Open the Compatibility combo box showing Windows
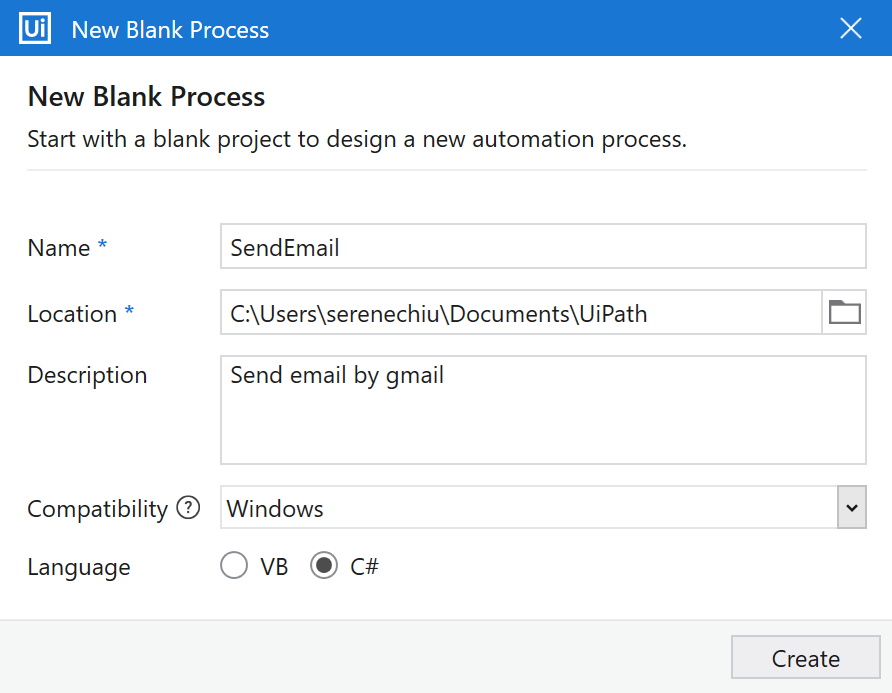 528,508
